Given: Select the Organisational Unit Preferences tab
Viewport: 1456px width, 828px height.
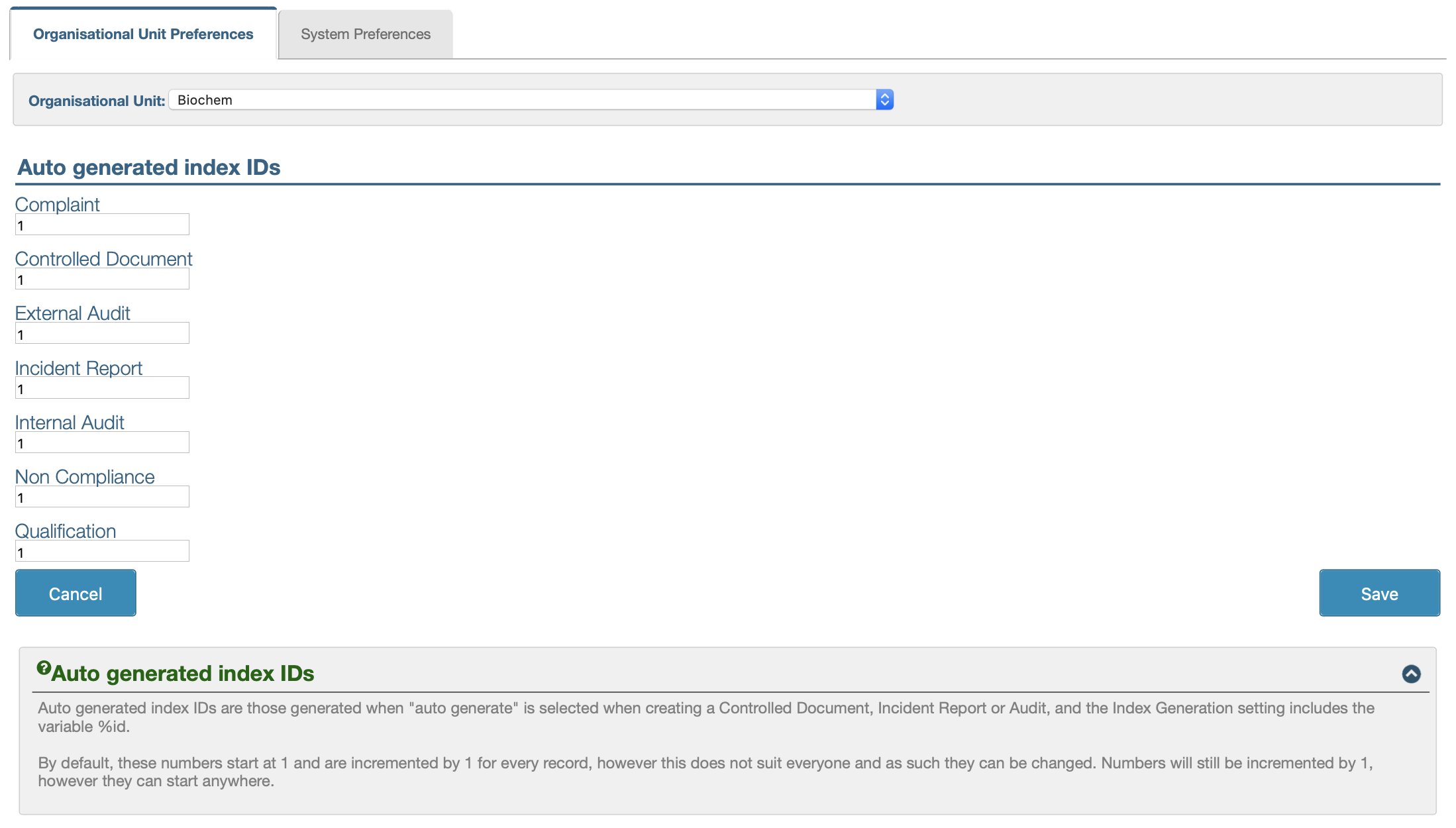Looking at the screenshot, I should [143, 34].
